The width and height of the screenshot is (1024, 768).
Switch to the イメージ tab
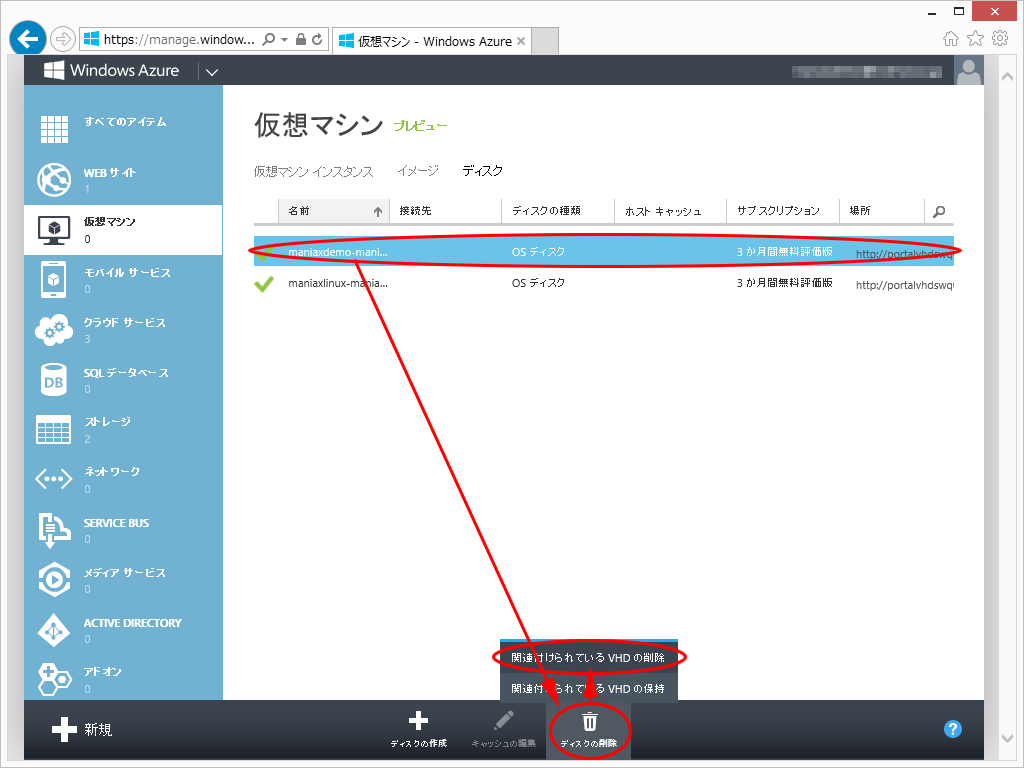(418, 171)
